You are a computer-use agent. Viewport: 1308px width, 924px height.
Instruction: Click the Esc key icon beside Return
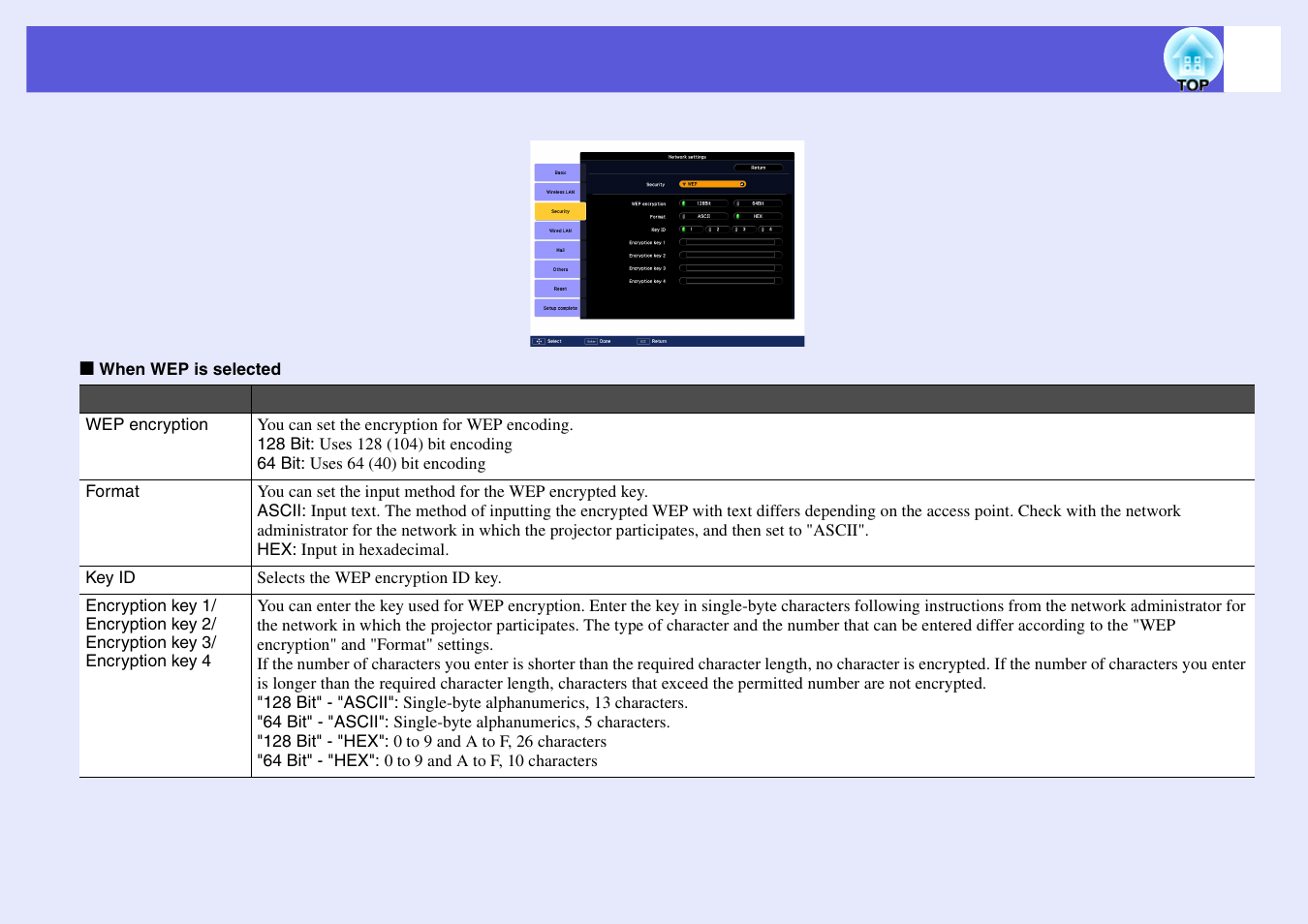pyautogui.click(x=642, y=341)
